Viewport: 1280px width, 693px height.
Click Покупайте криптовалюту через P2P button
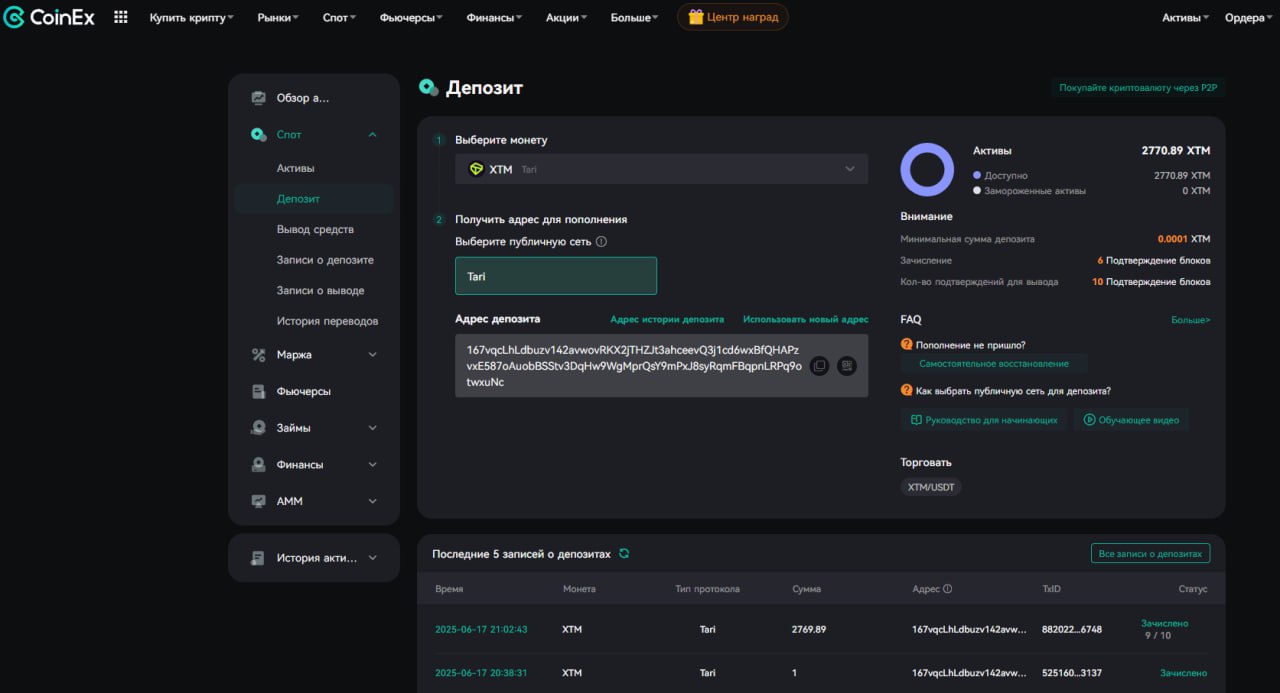click(x=1138, y=88)
